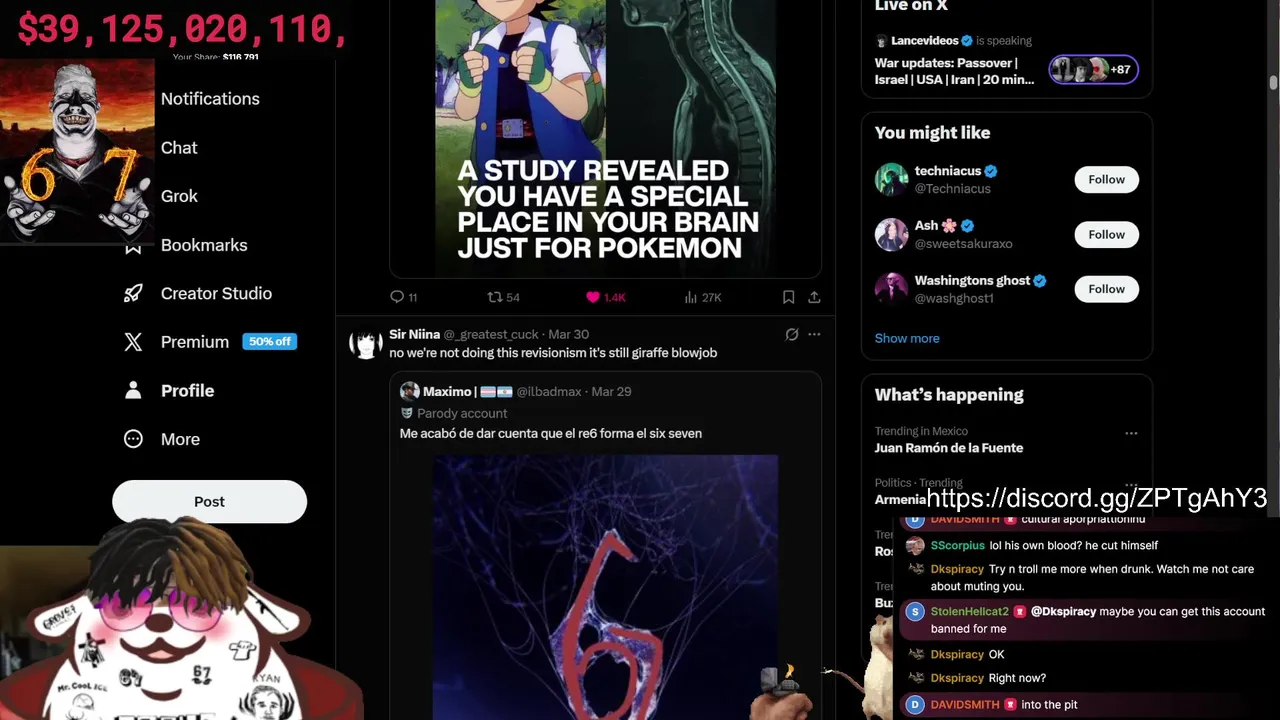Viewport: 1280px width, 720px height.
Task: Bookmark the Pokemon post
Action: tap(788, 297)
